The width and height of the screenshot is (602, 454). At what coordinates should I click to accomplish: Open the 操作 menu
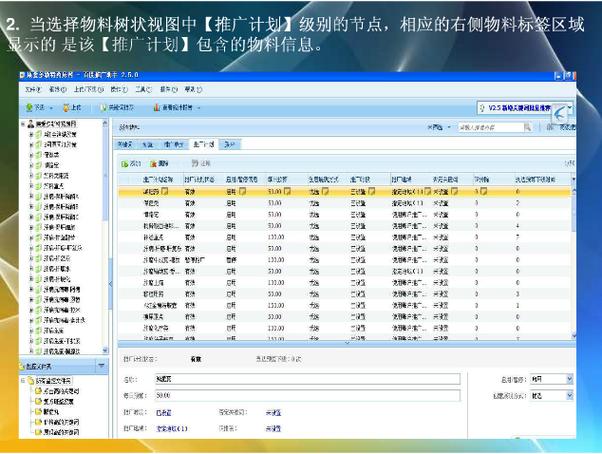pos(169,89)
